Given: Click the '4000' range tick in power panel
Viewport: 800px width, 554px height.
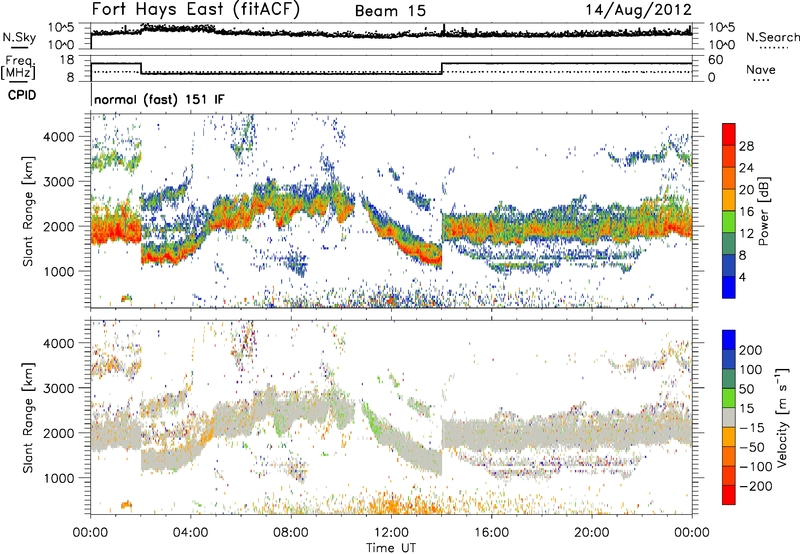Looking at the screenshot, I should coord(59,137).
